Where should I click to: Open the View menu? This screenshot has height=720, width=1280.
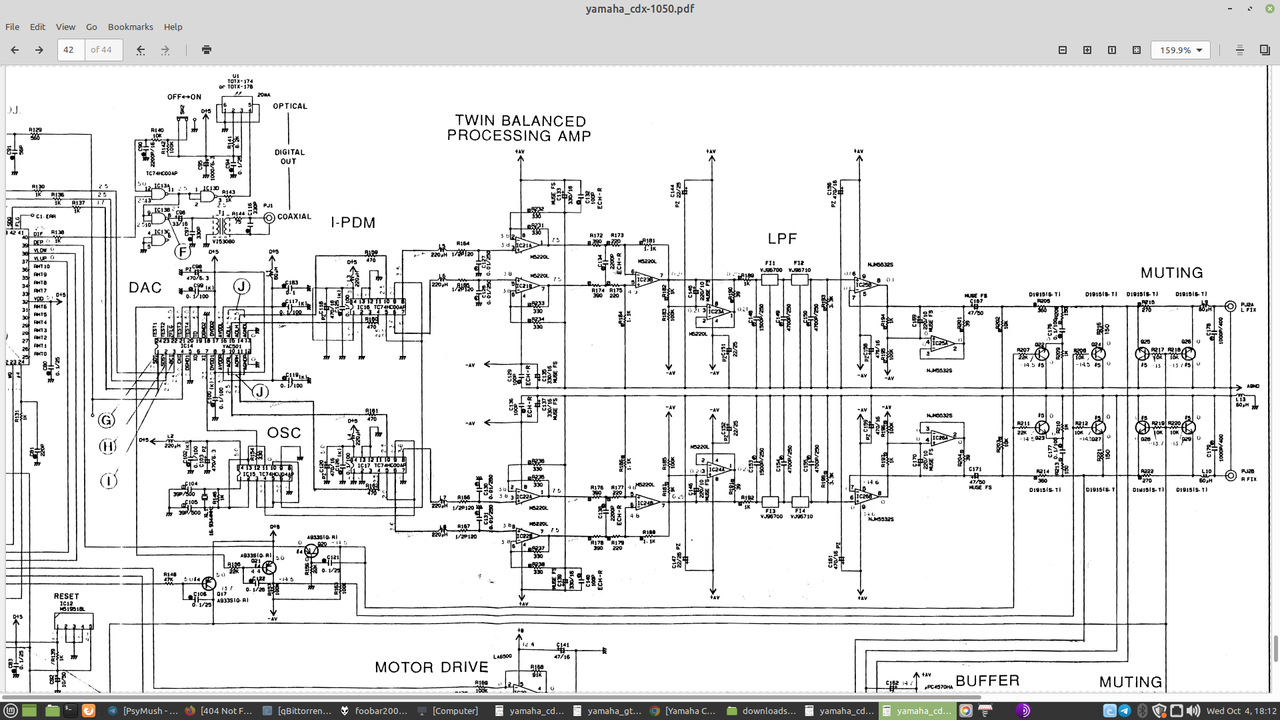65,27
